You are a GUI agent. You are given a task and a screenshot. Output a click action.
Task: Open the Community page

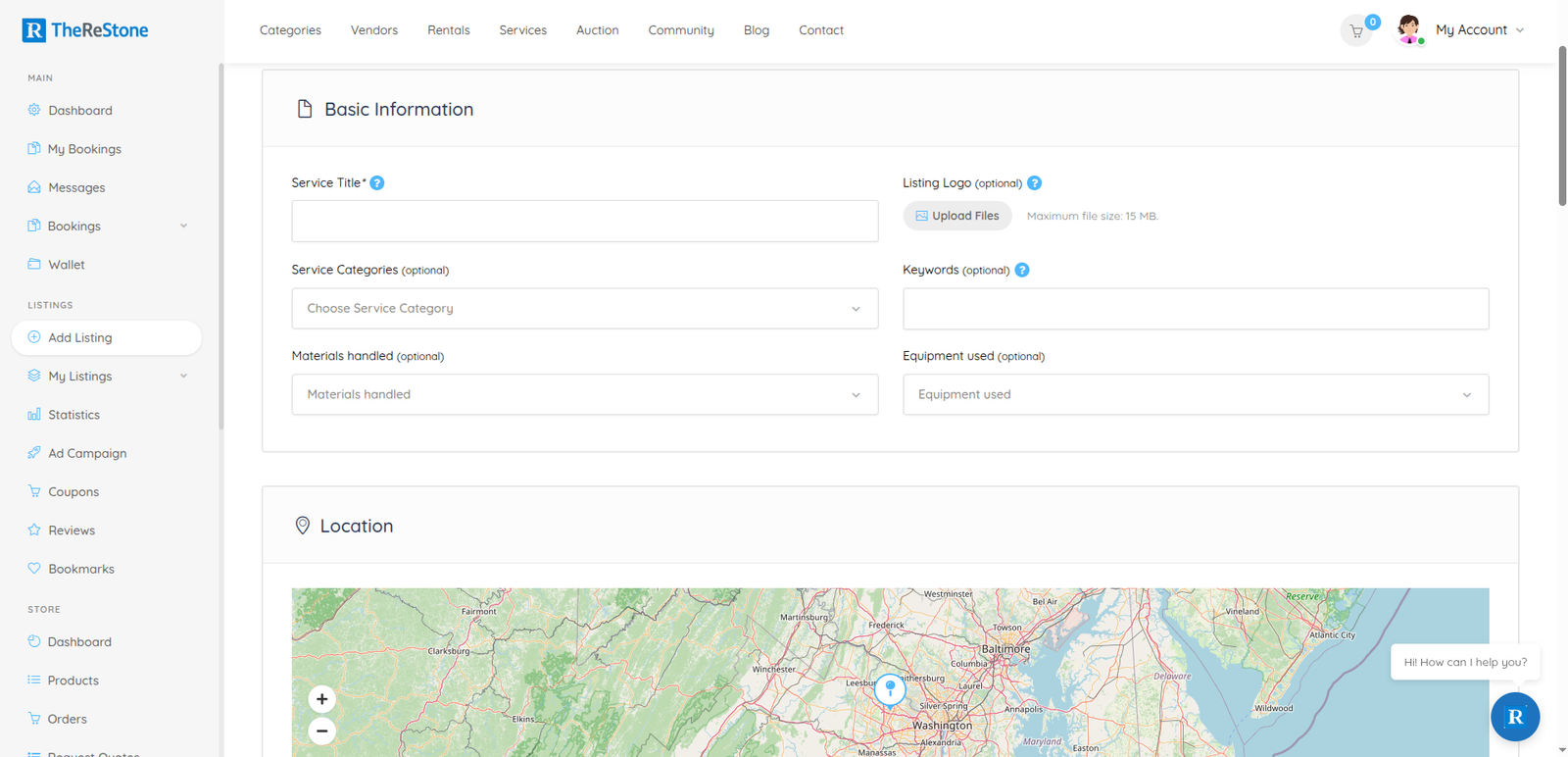(681, 30)
